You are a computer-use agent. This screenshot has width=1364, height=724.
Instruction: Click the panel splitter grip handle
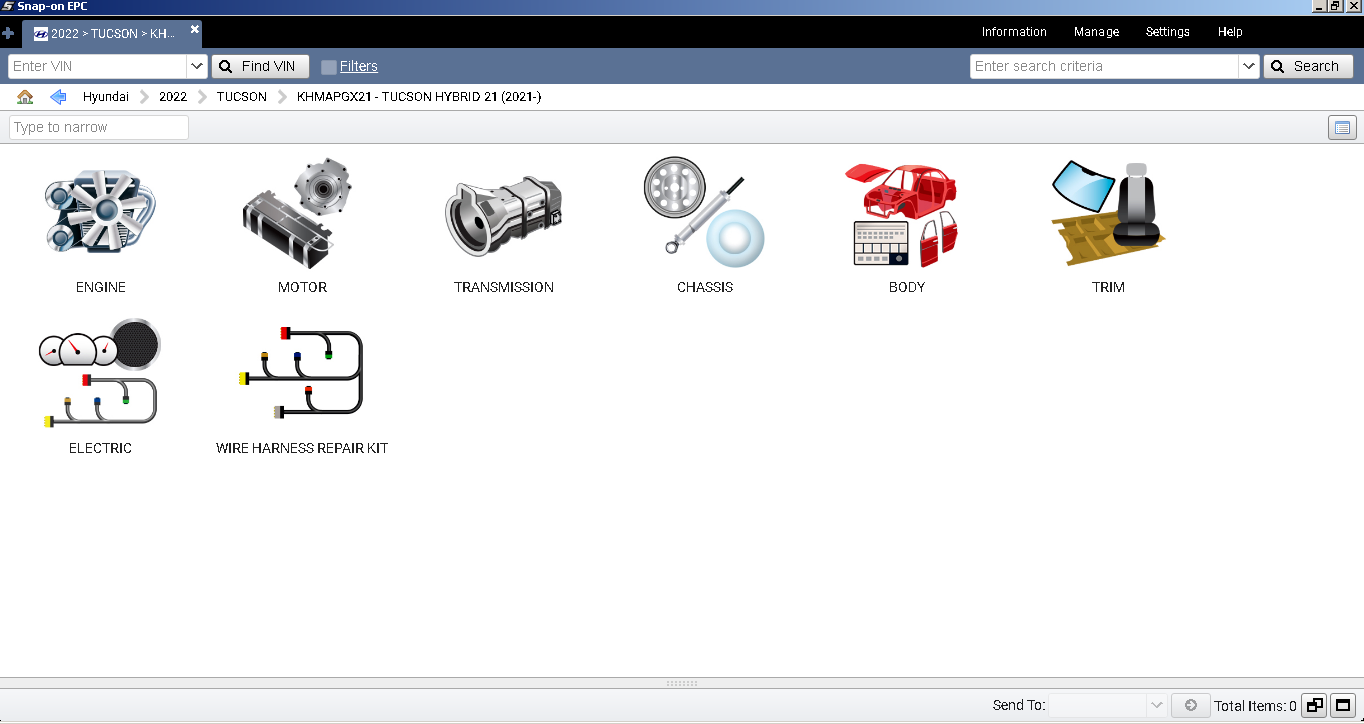(682, 683)
